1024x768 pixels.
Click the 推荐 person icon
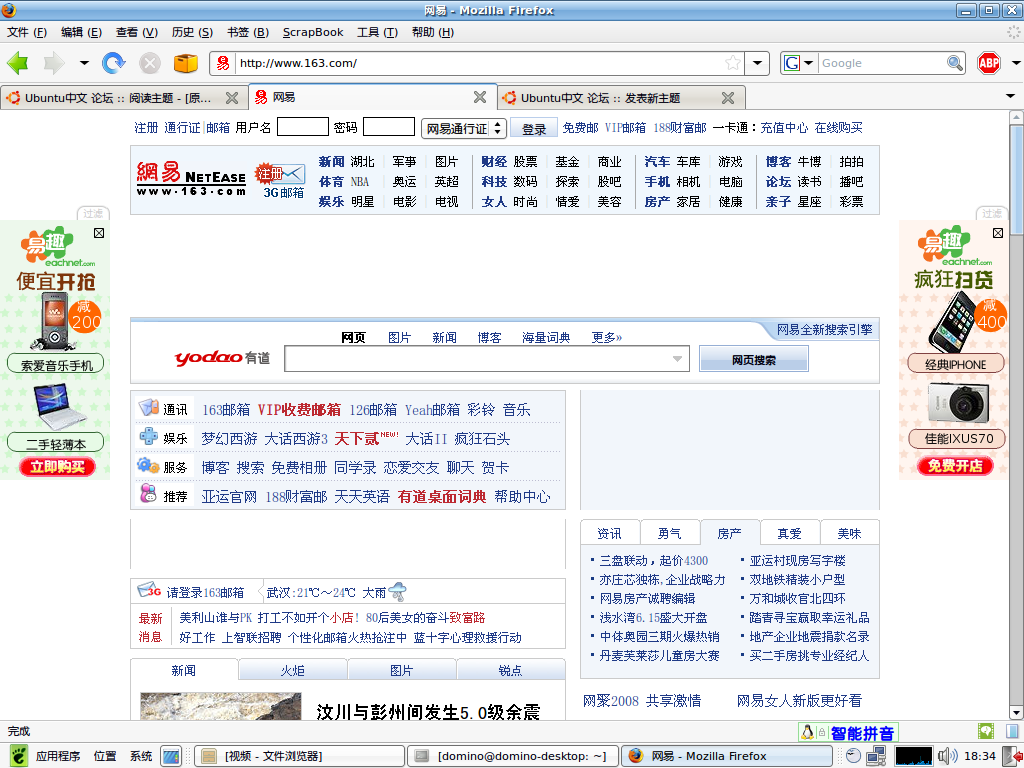[148, 493]
